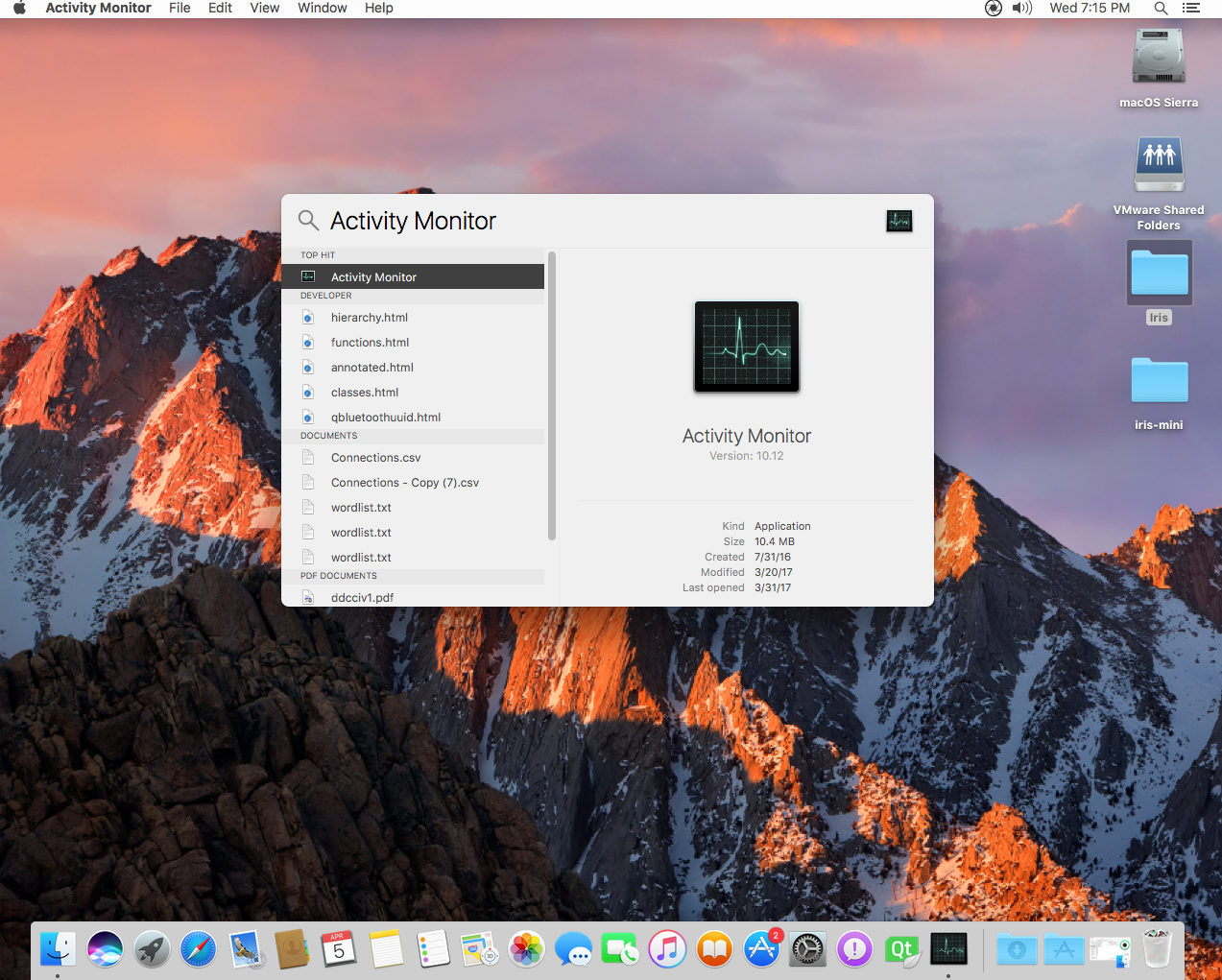This screenshot has width=1222, height=980.
Task: Open Calendar icon in dock
Action: click(339, 949)
